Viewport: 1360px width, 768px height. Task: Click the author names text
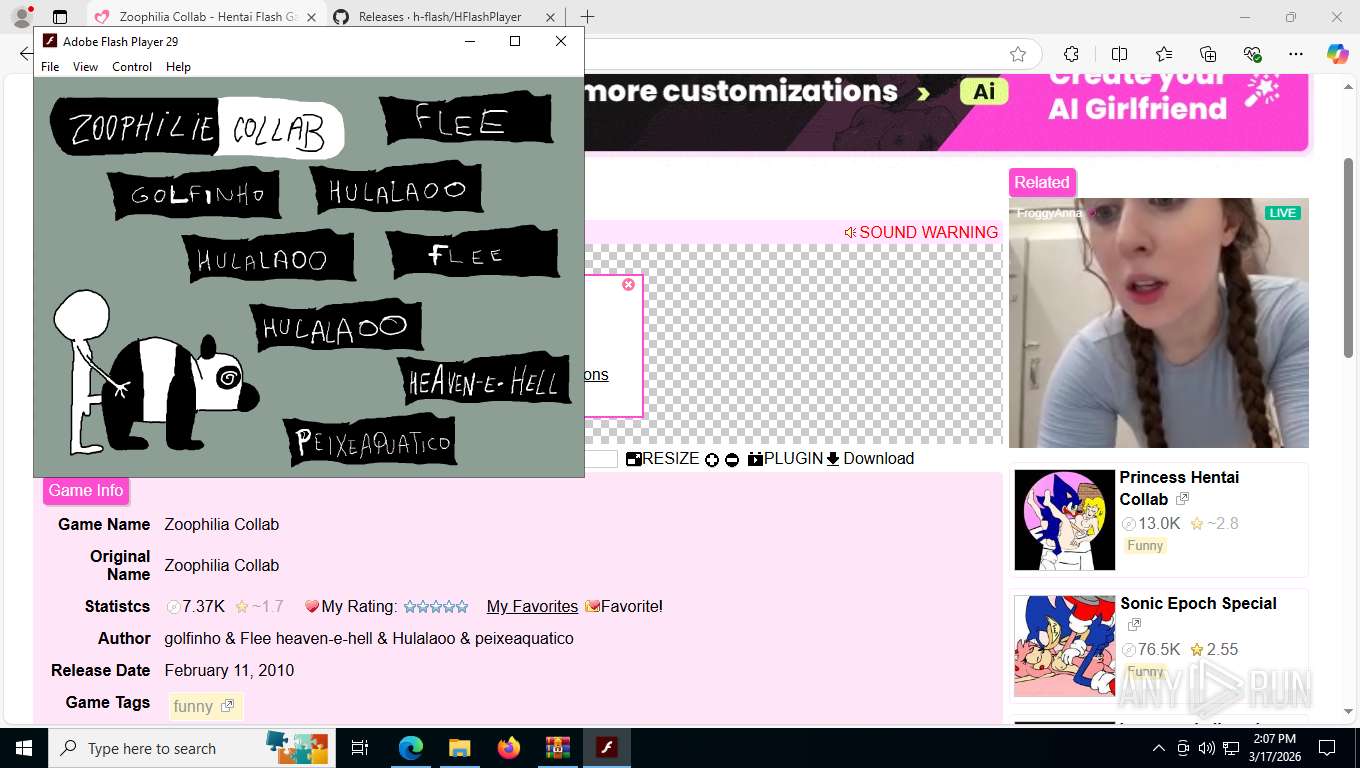[x=369, y=639]
